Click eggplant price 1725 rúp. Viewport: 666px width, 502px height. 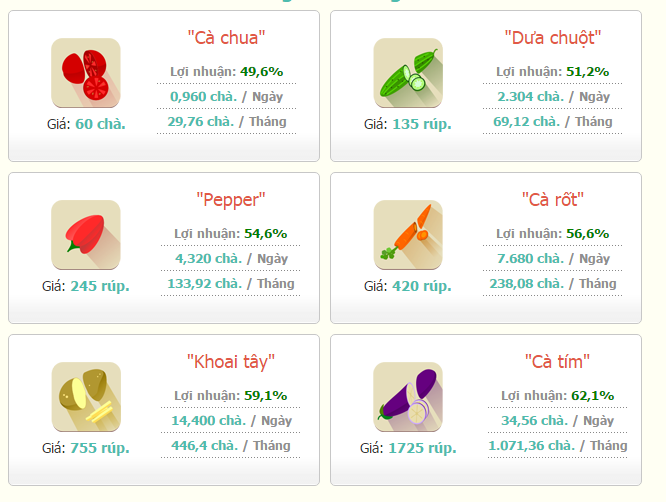coord(422,448)
